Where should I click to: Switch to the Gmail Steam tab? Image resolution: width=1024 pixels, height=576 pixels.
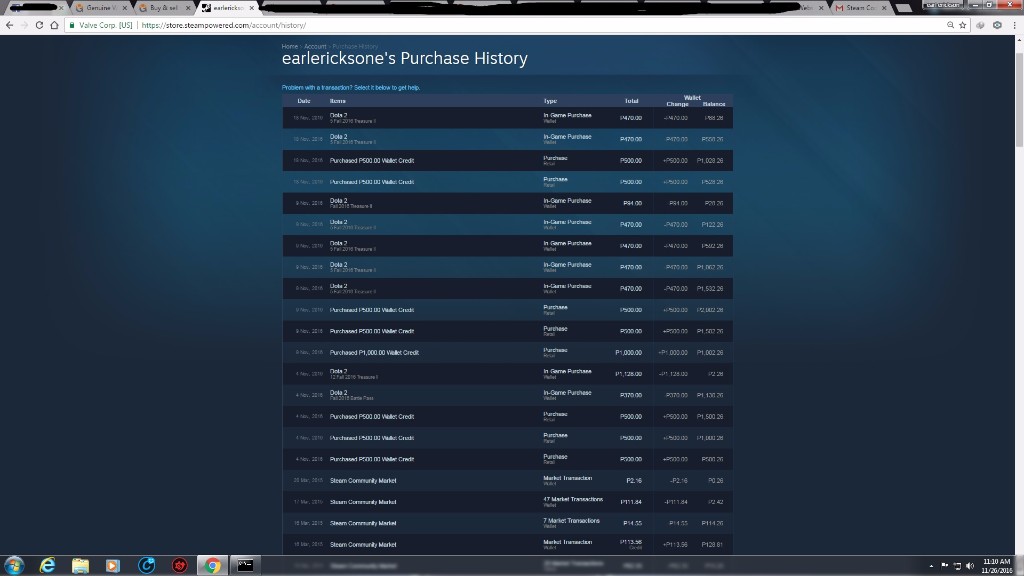click(x=858, y=8)
